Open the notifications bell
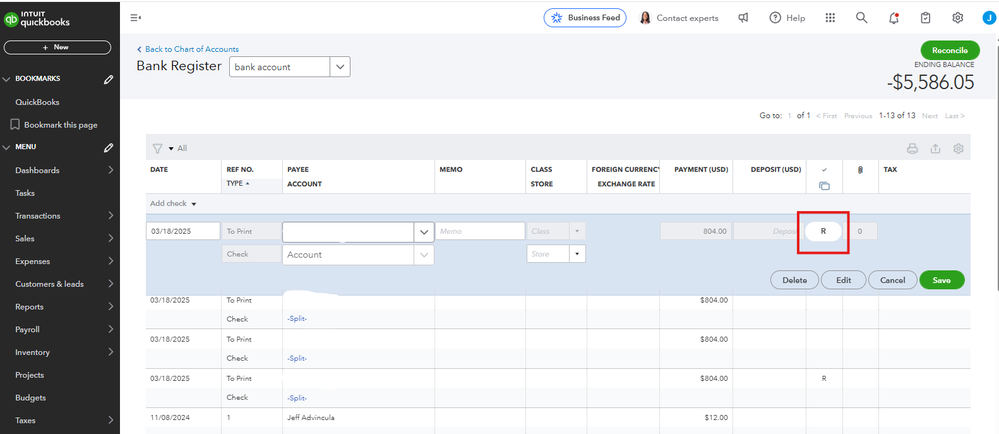 (x=893, y=18)
